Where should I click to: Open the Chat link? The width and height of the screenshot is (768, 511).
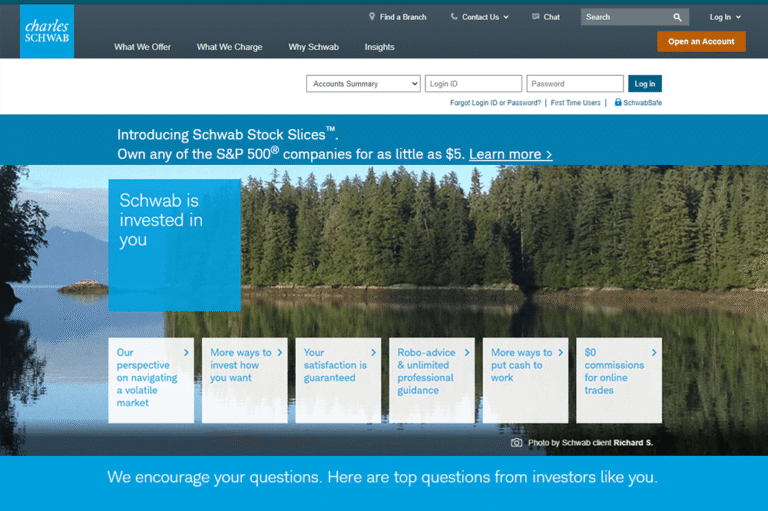[552, 17]
